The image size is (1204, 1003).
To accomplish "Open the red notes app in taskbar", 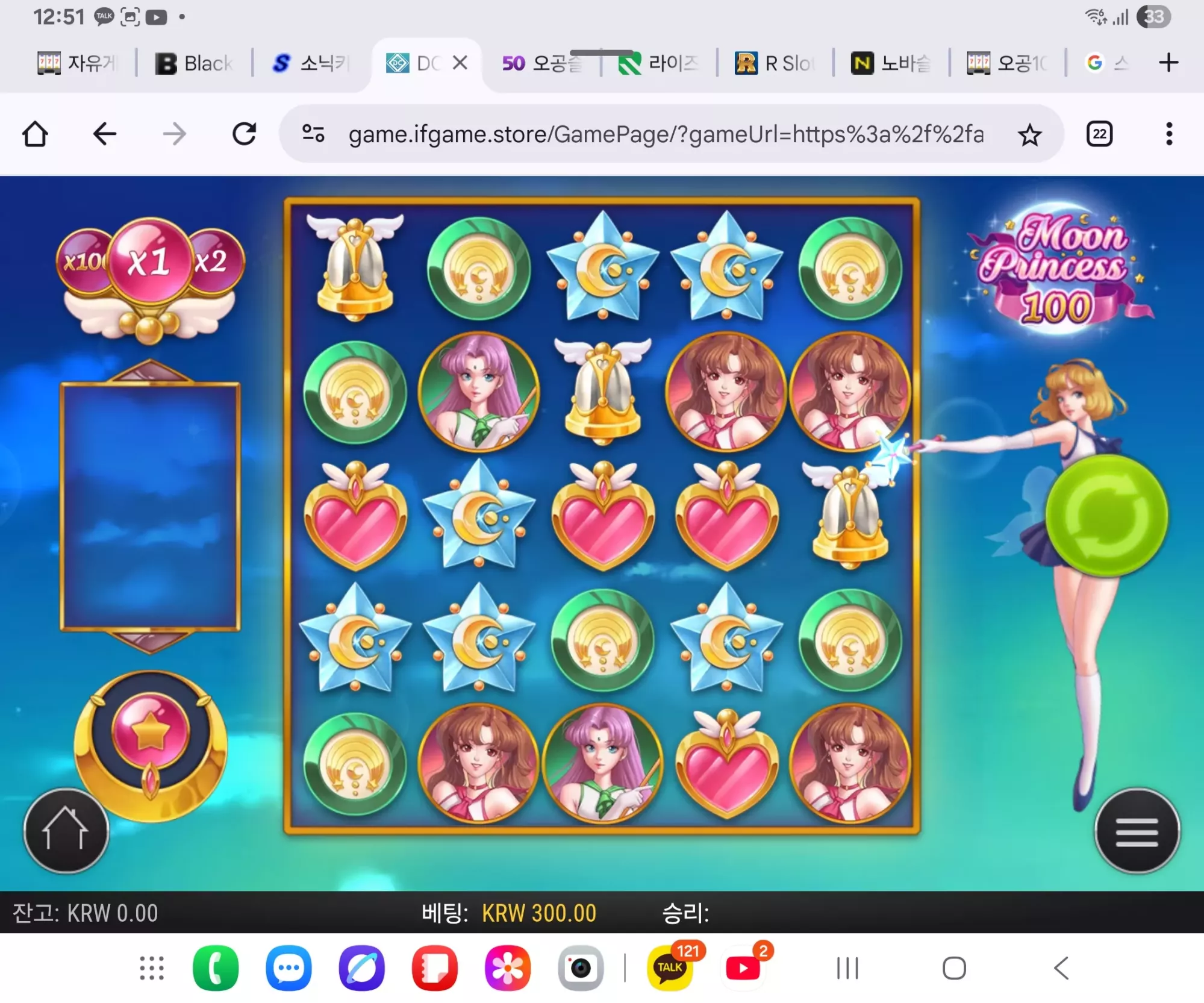I will pyautogui.click(x=435, y=968).
